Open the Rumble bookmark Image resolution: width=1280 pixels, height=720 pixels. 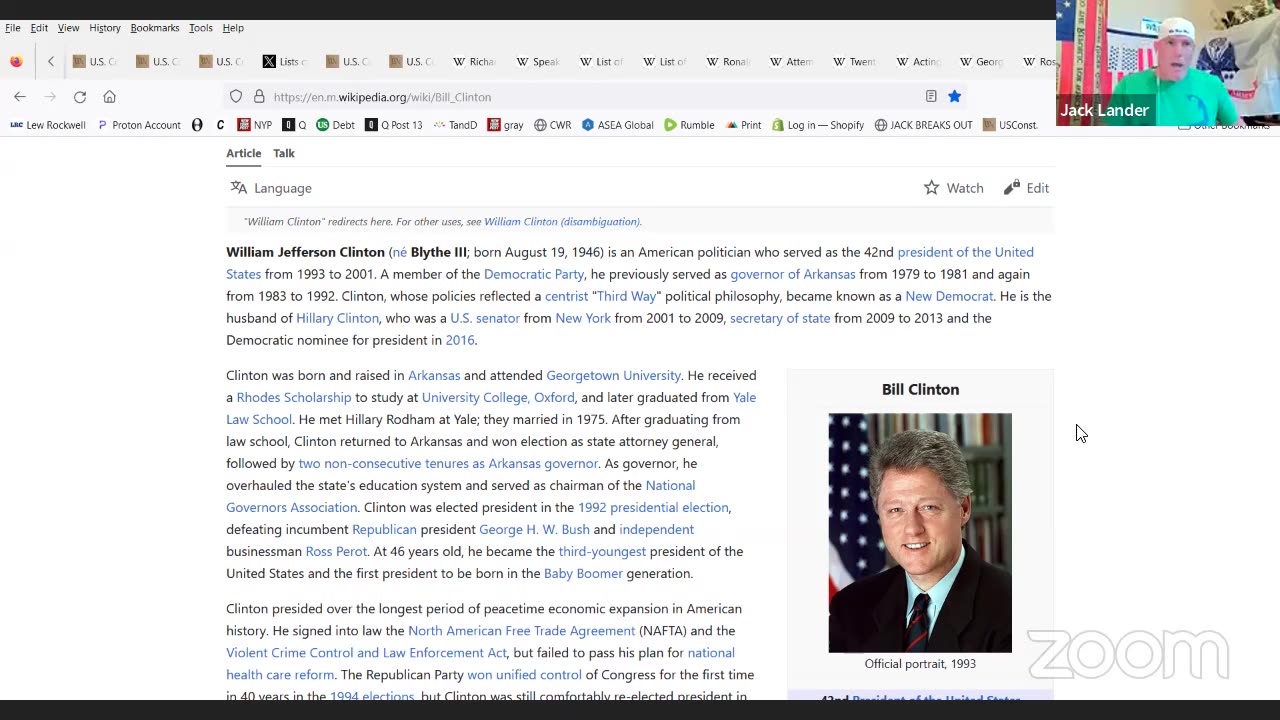(x=689, y=125)
